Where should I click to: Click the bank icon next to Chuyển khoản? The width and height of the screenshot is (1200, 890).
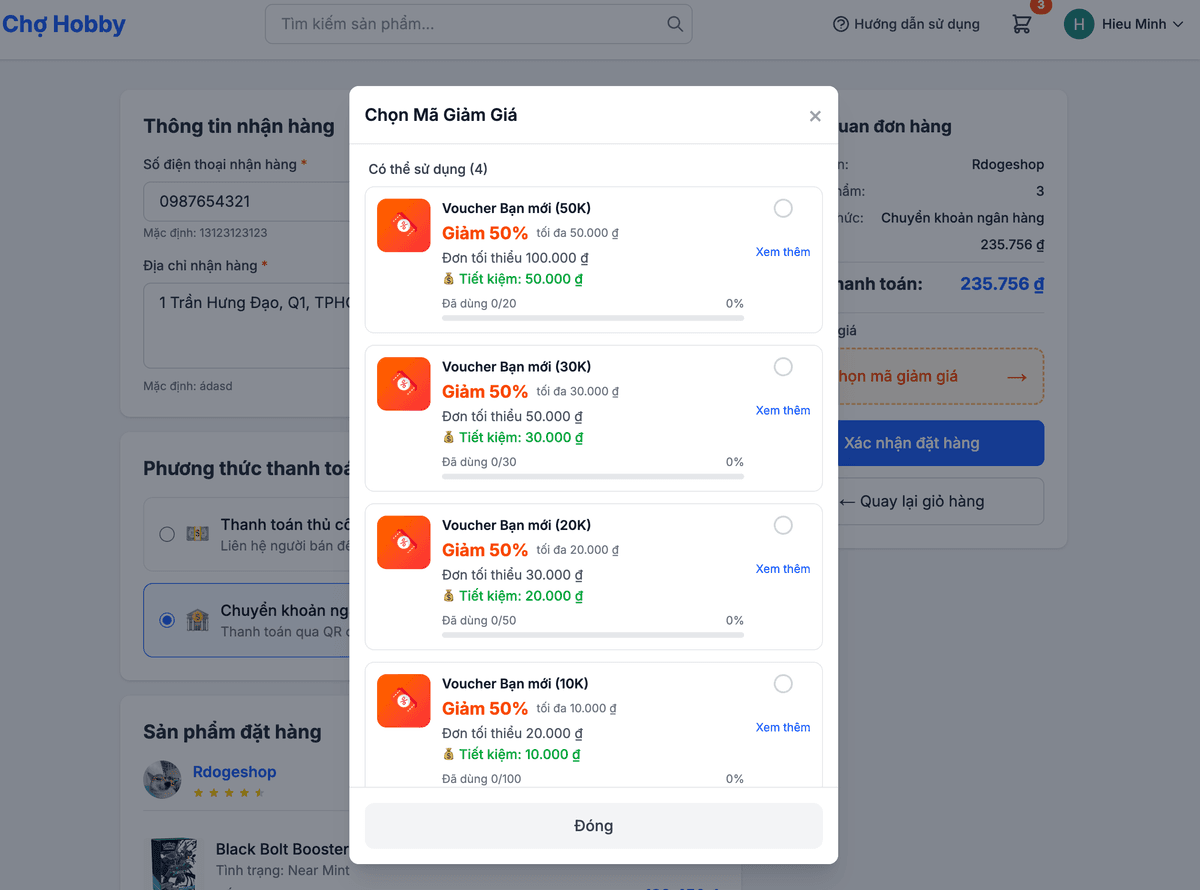(197, 620)
